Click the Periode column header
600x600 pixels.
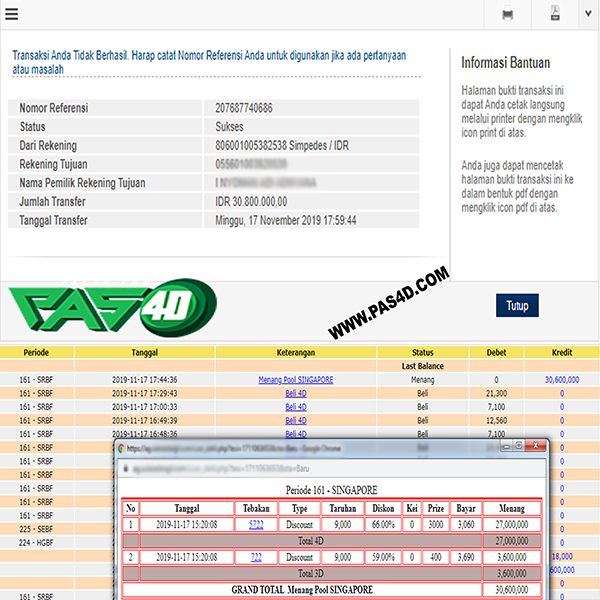click(36, 352)
